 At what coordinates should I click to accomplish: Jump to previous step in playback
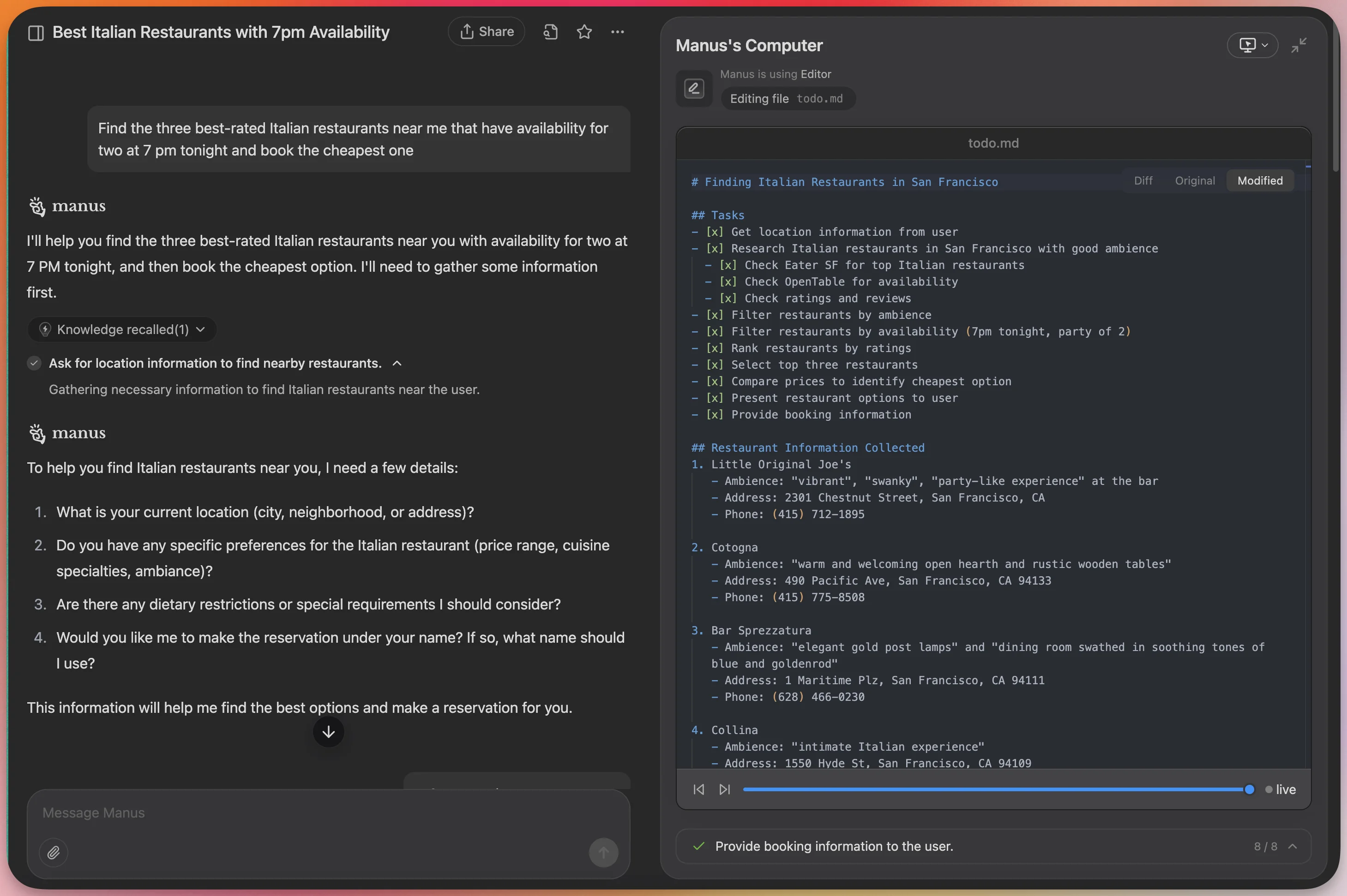[698, 789]
